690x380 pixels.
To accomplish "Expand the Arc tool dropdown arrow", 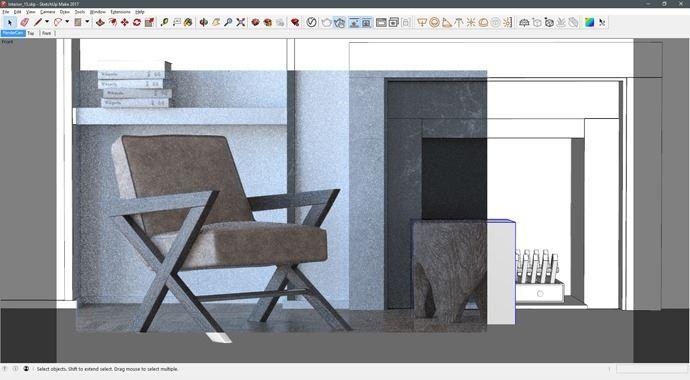I will pyautogui.click(x=67, y=22).
